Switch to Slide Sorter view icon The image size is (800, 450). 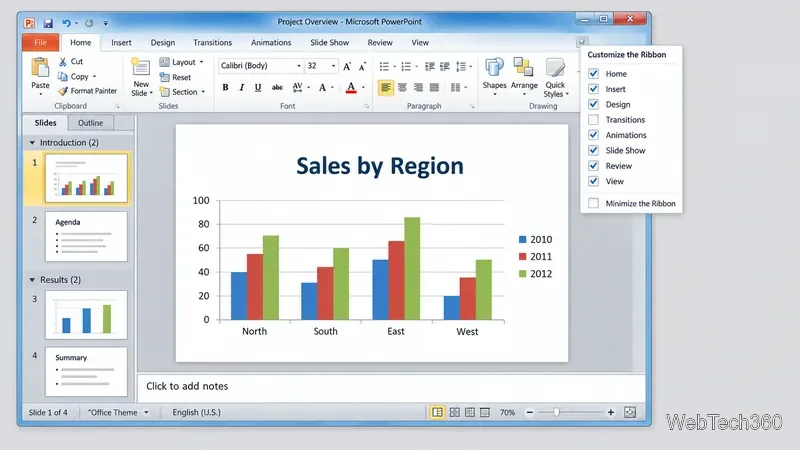click(x=455, y=412)
